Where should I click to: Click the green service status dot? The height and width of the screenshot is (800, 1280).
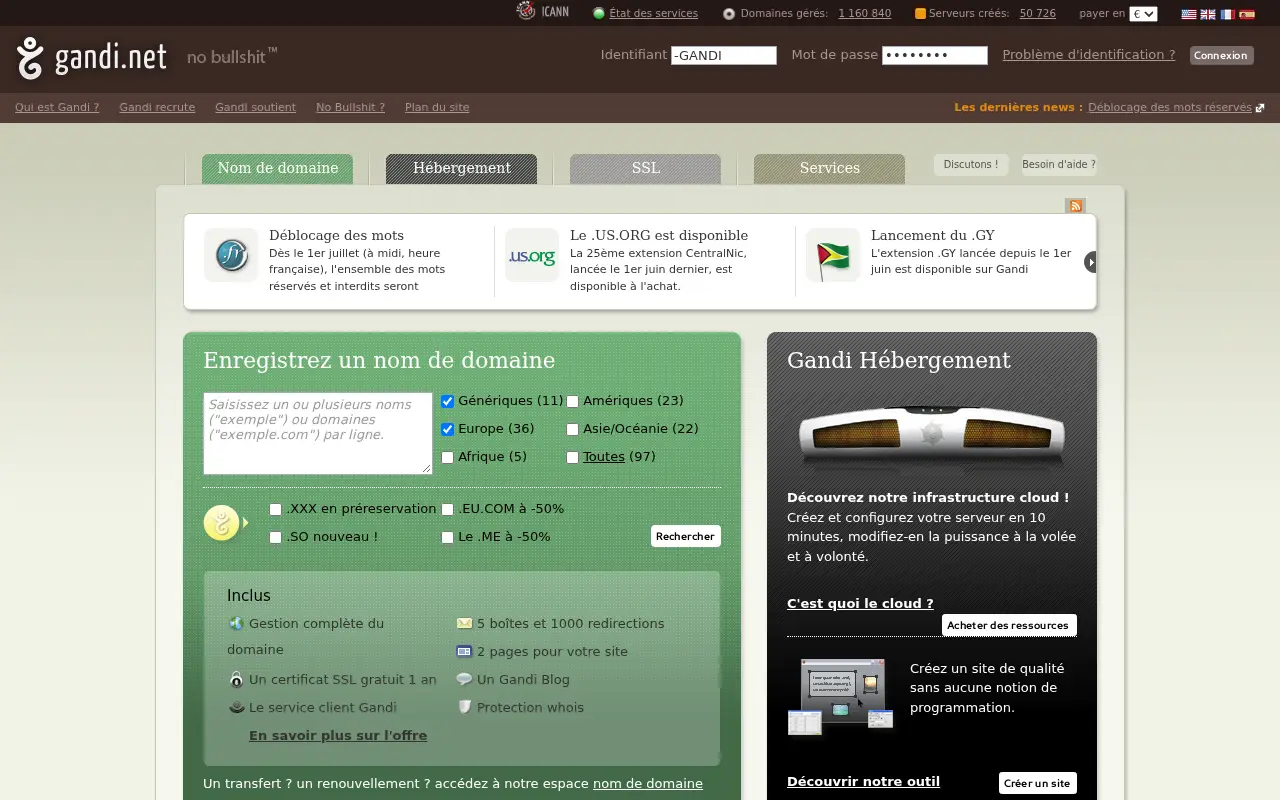(x=599, y=13)
